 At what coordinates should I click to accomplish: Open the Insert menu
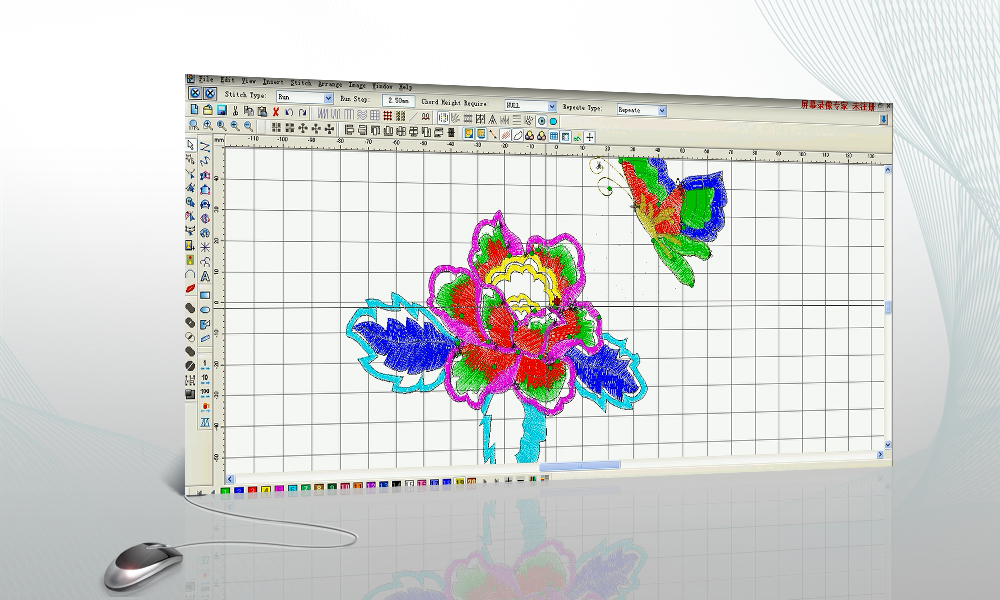(273, 82)
